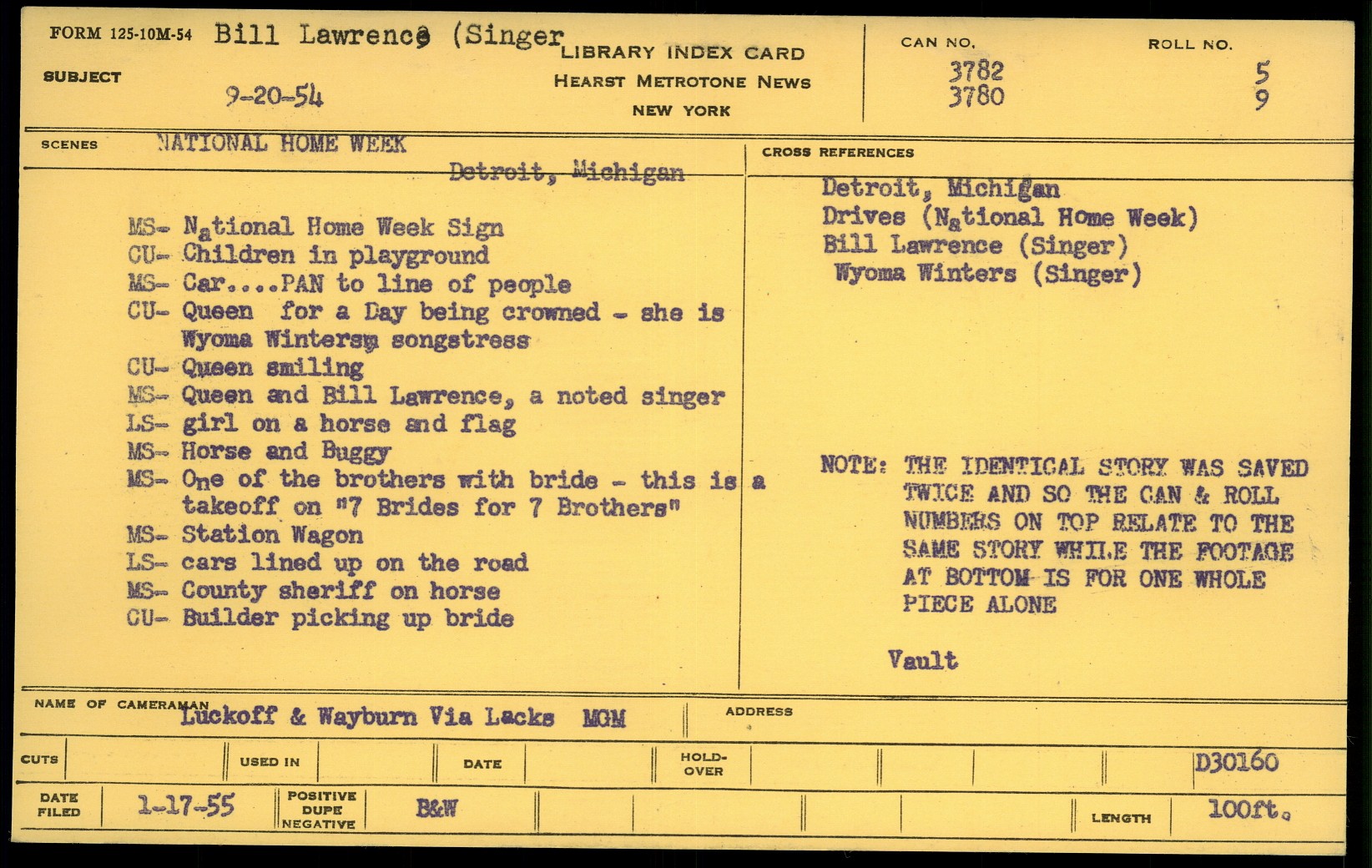Select the date 9-20-54 under subject
Viewport: 1372px width, 868px height.
point(274,98)
